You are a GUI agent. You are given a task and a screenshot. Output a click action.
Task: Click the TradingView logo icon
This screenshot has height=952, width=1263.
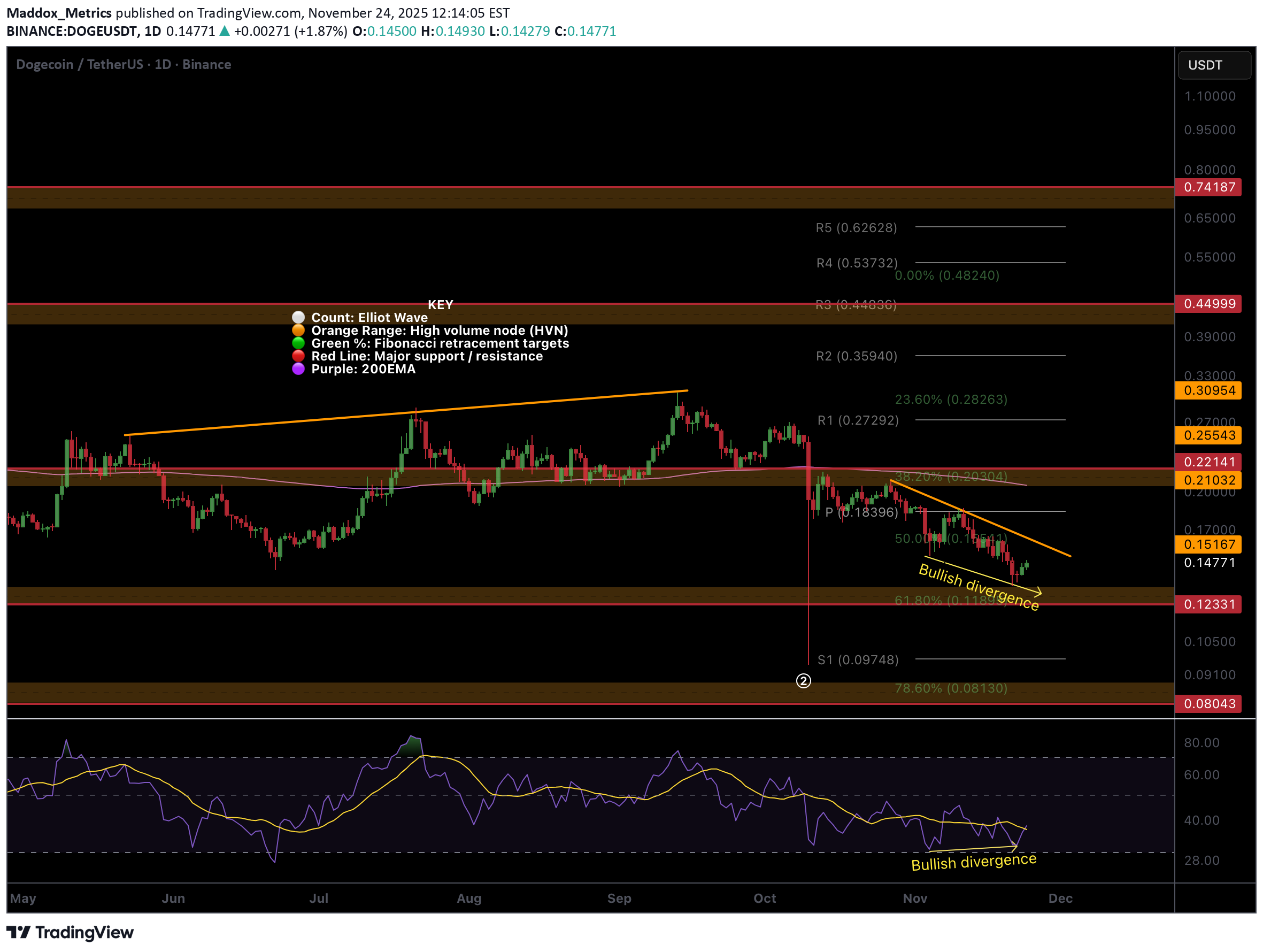point(18,932)
